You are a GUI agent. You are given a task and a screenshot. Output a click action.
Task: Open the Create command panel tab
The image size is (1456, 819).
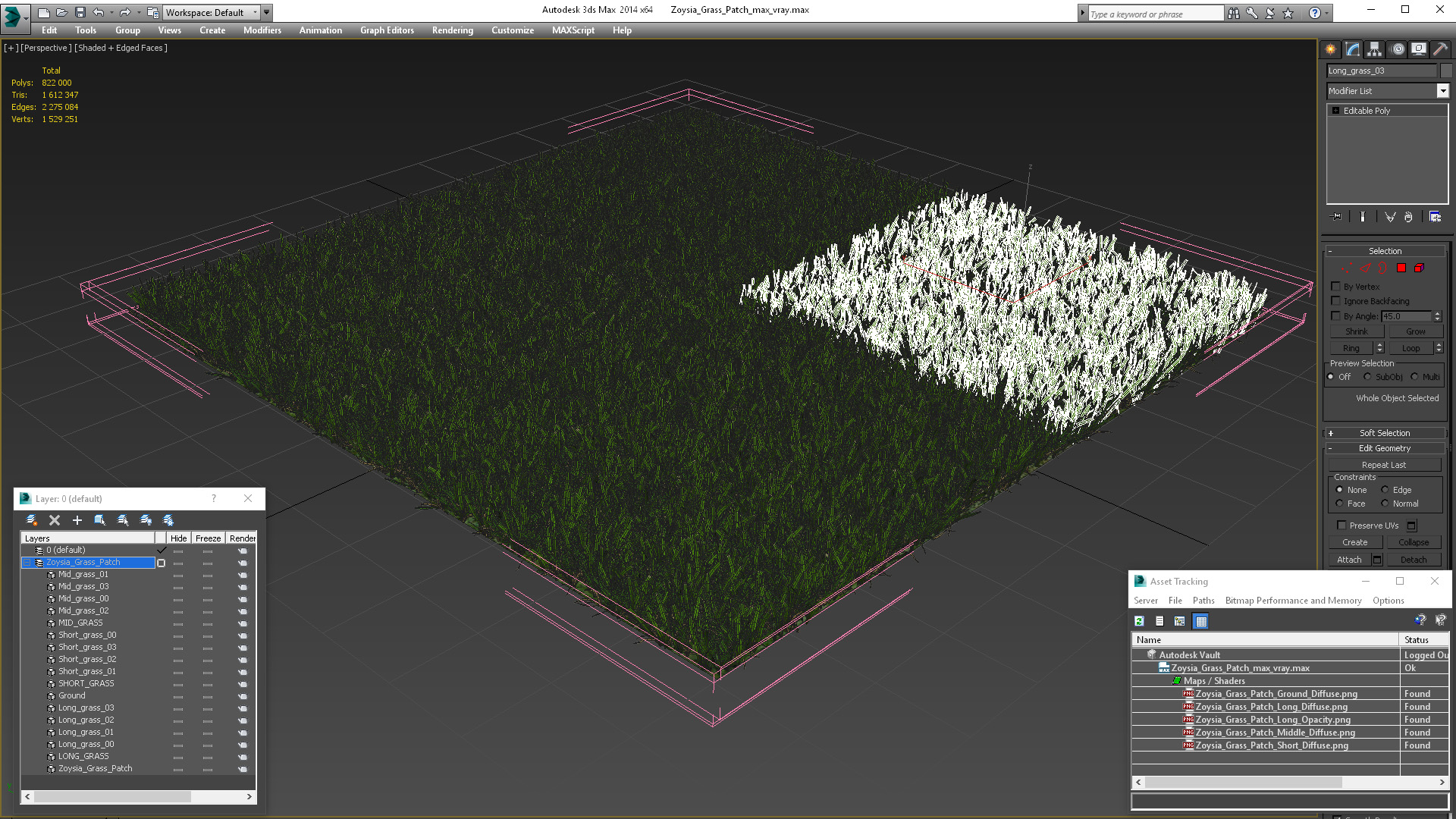[1331, 49]
